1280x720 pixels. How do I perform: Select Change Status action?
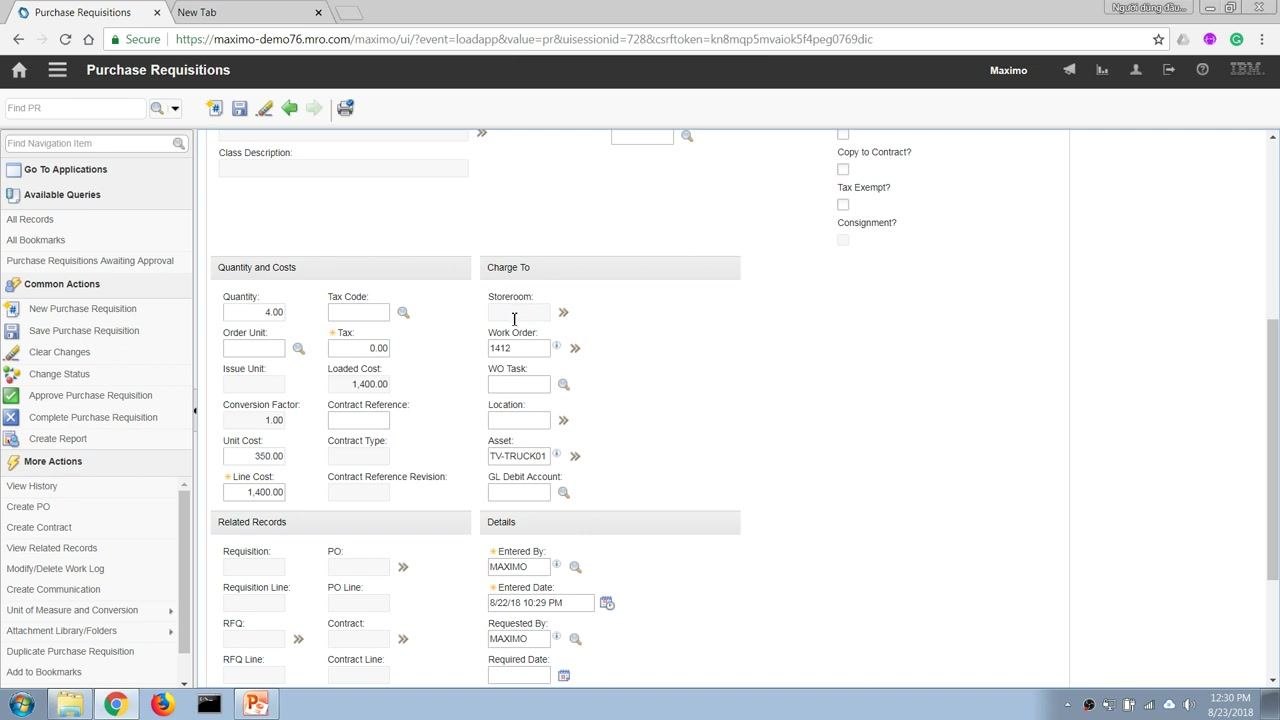[59, 374]
